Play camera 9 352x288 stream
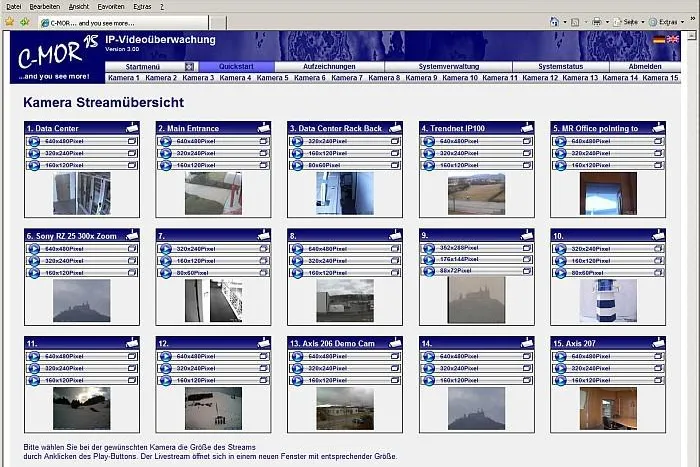The image size is (700, 467). pos(429,248)
